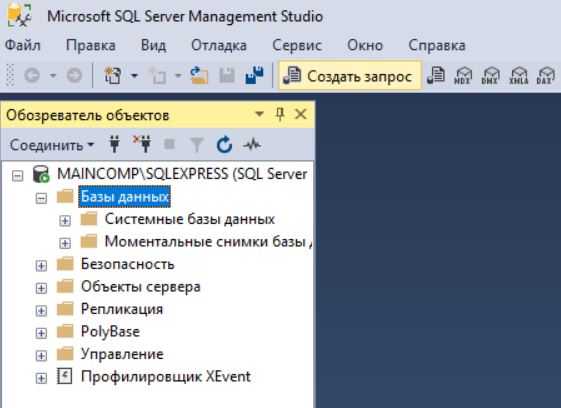Open the Отладка menu
Screen dimensions: 561x408
pos(219,45)
